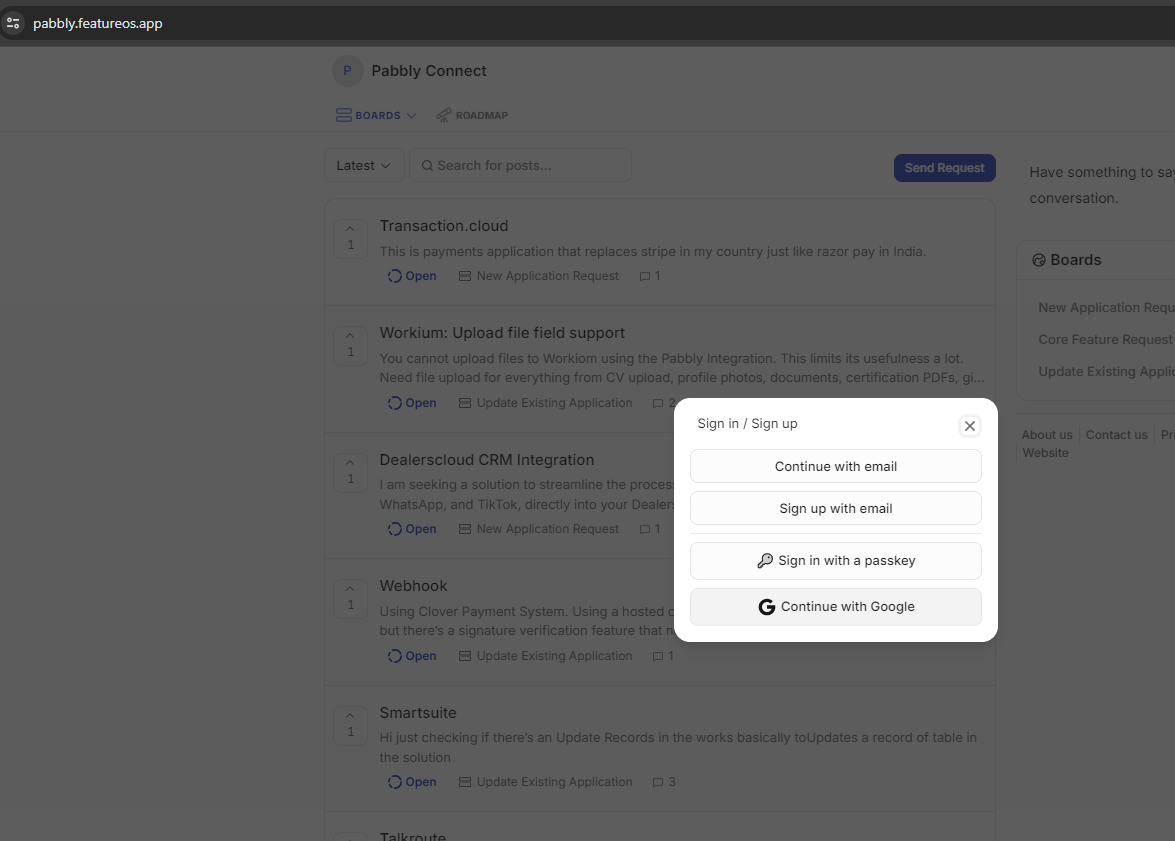The image size is (1175, 841).
Task: Select Update Existing Application board in sidebar
Action: [1106, 372]
